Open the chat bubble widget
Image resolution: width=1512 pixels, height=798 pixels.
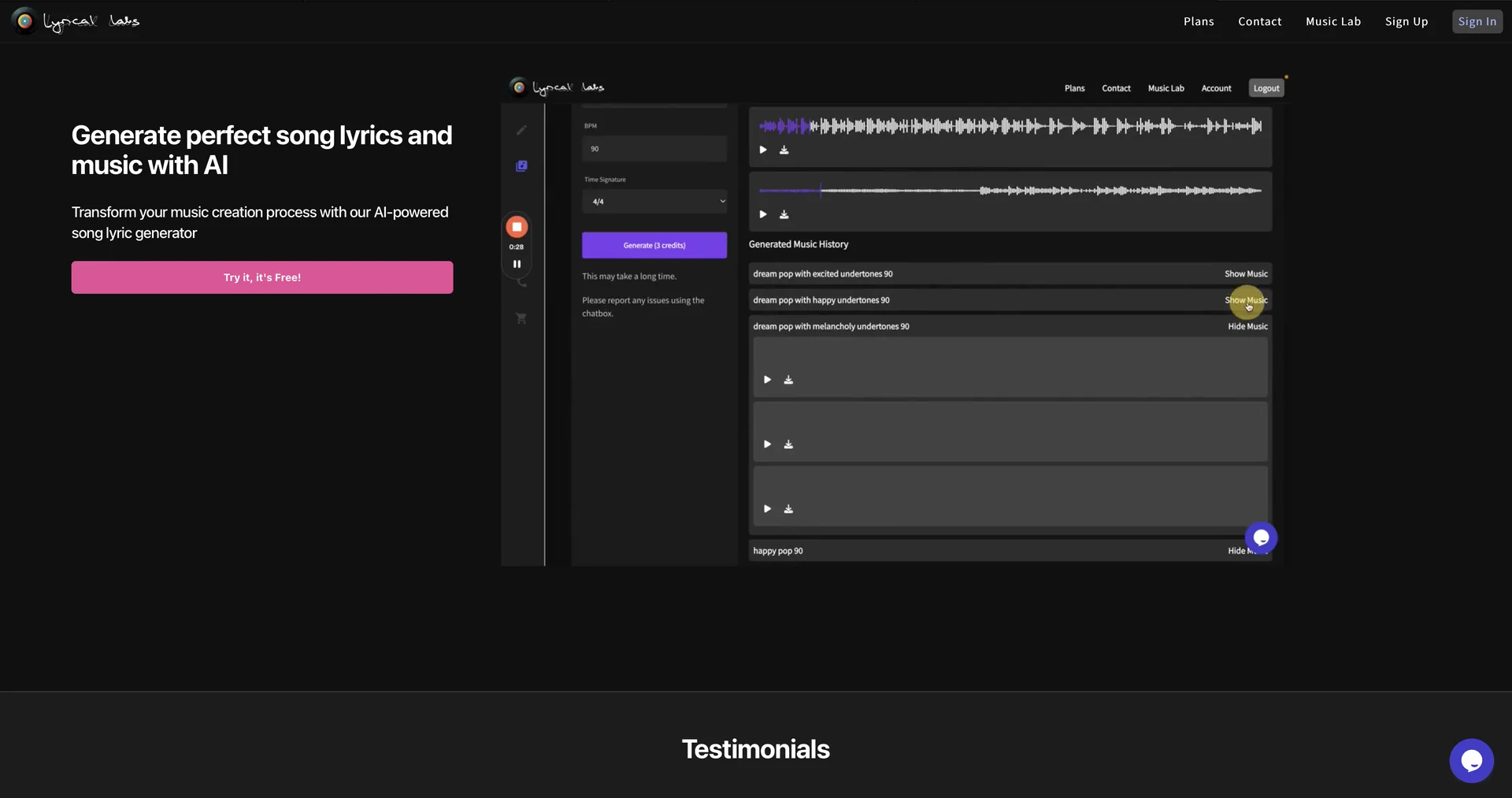click(x=1471, y=760)
